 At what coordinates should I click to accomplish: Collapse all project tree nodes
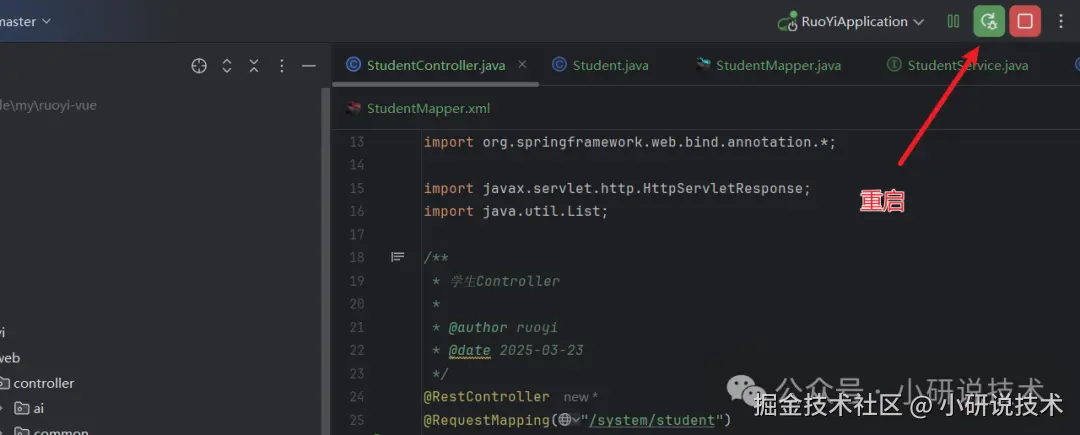click(254, 66)
